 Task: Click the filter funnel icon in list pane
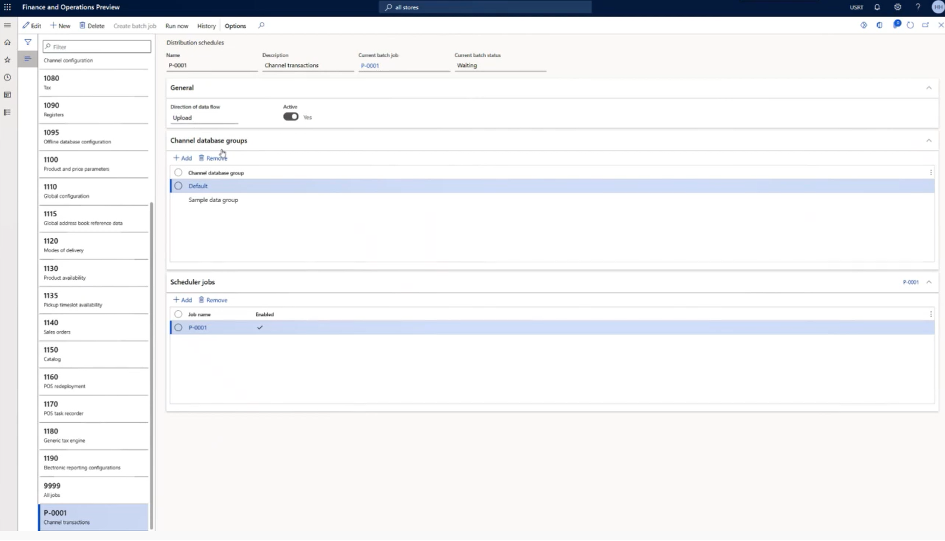point(28,42)
